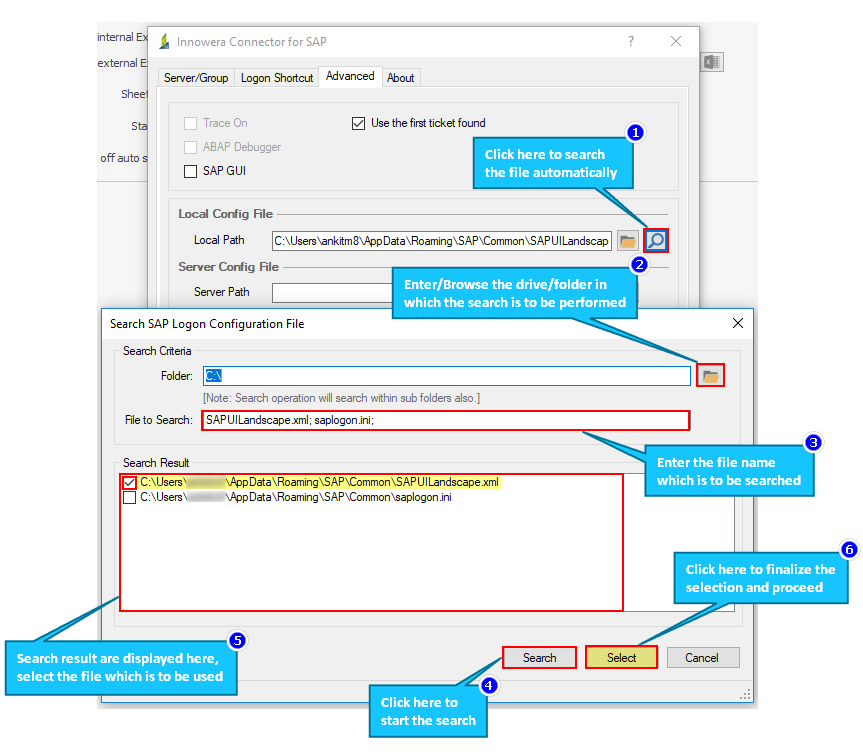Switch to the Server/Group tab
This screenshot has width=863, height=752.
point(196,77)
